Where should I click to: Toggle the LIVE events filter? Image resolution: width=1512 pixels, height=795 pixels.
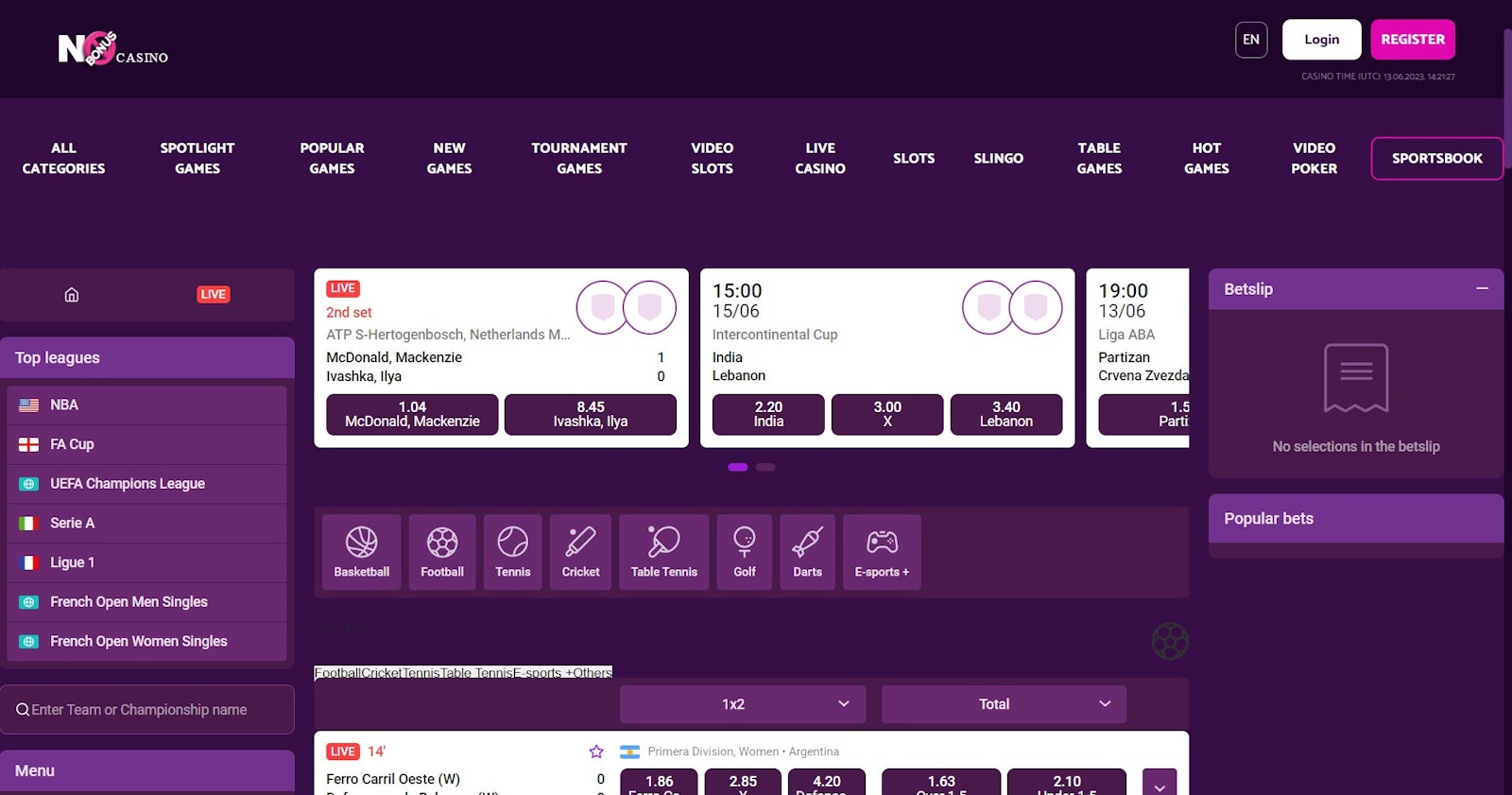point(213,295)
